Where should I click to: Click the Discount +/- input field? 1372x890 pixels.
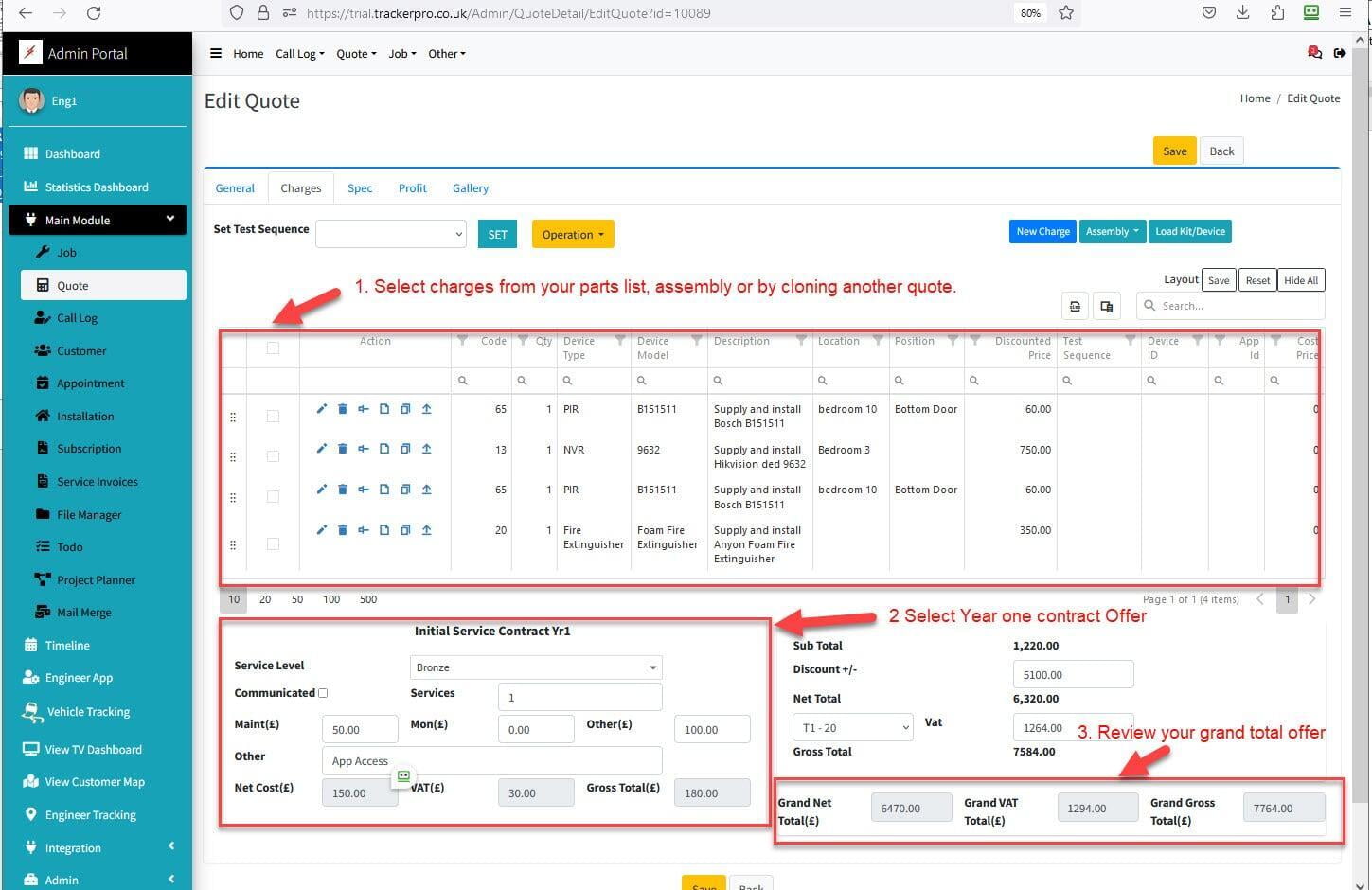click(x=1073, y=675)
